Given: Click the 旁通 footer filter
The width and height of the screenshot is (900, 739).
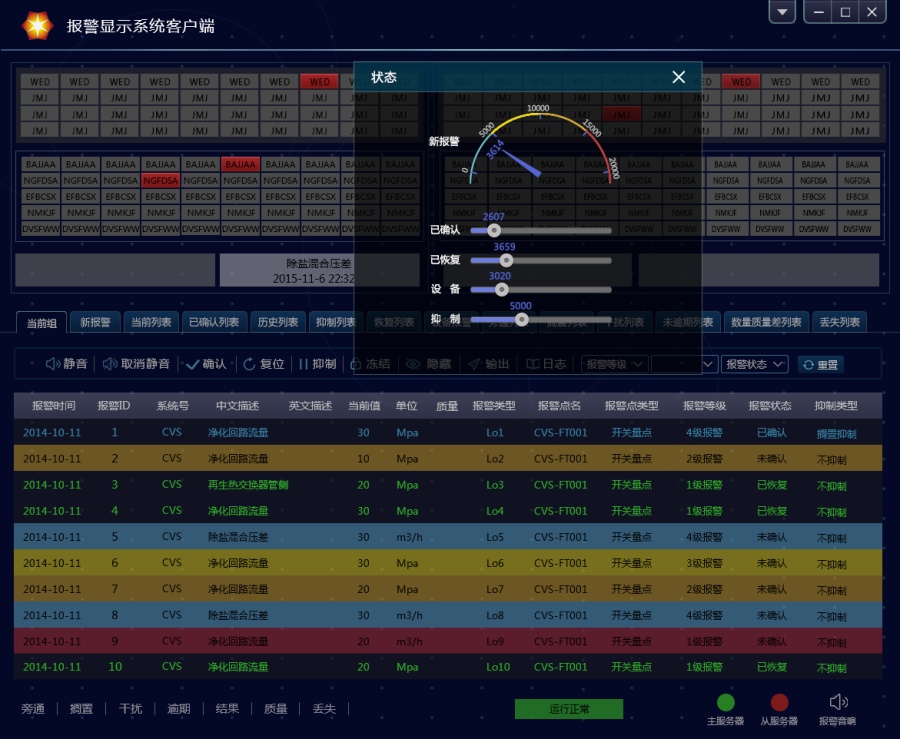Looking at the screenshot, I should pos(33,709).
